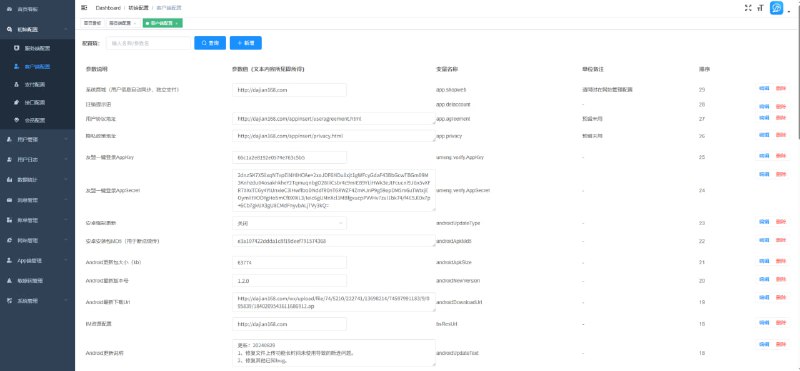Click the blue search (查询) button

[210, 43]
